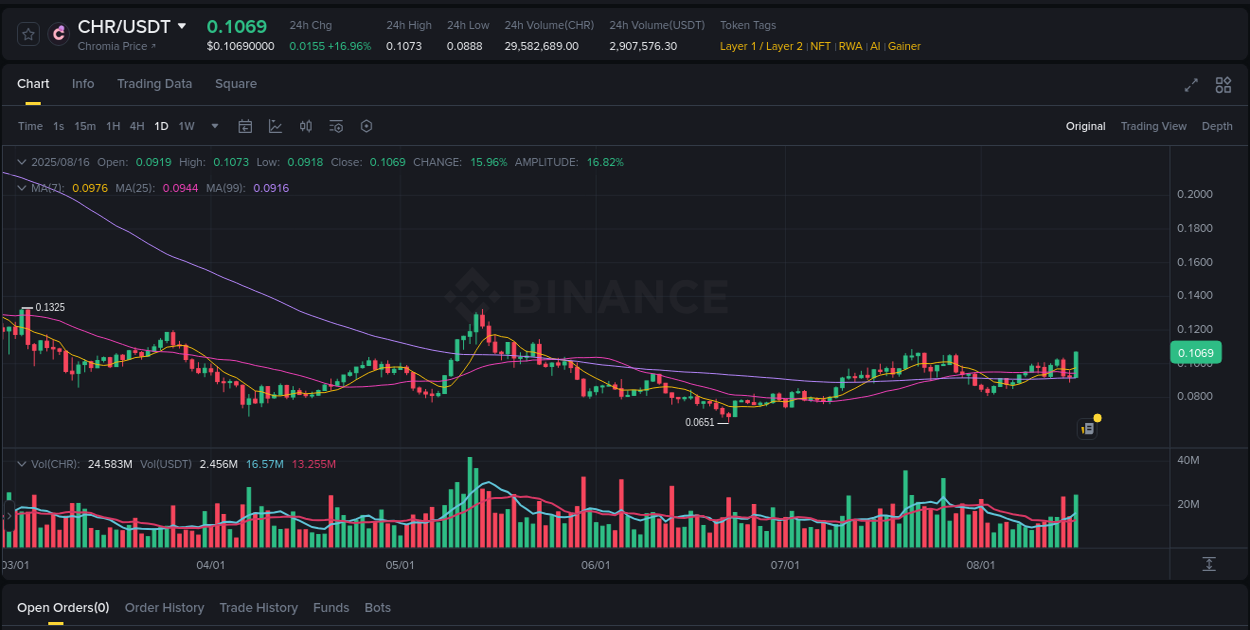Click the star to favorite CHR/USDT
Image resolution: width=1250 pixels, height=630 pixels.
click(28, 33)
